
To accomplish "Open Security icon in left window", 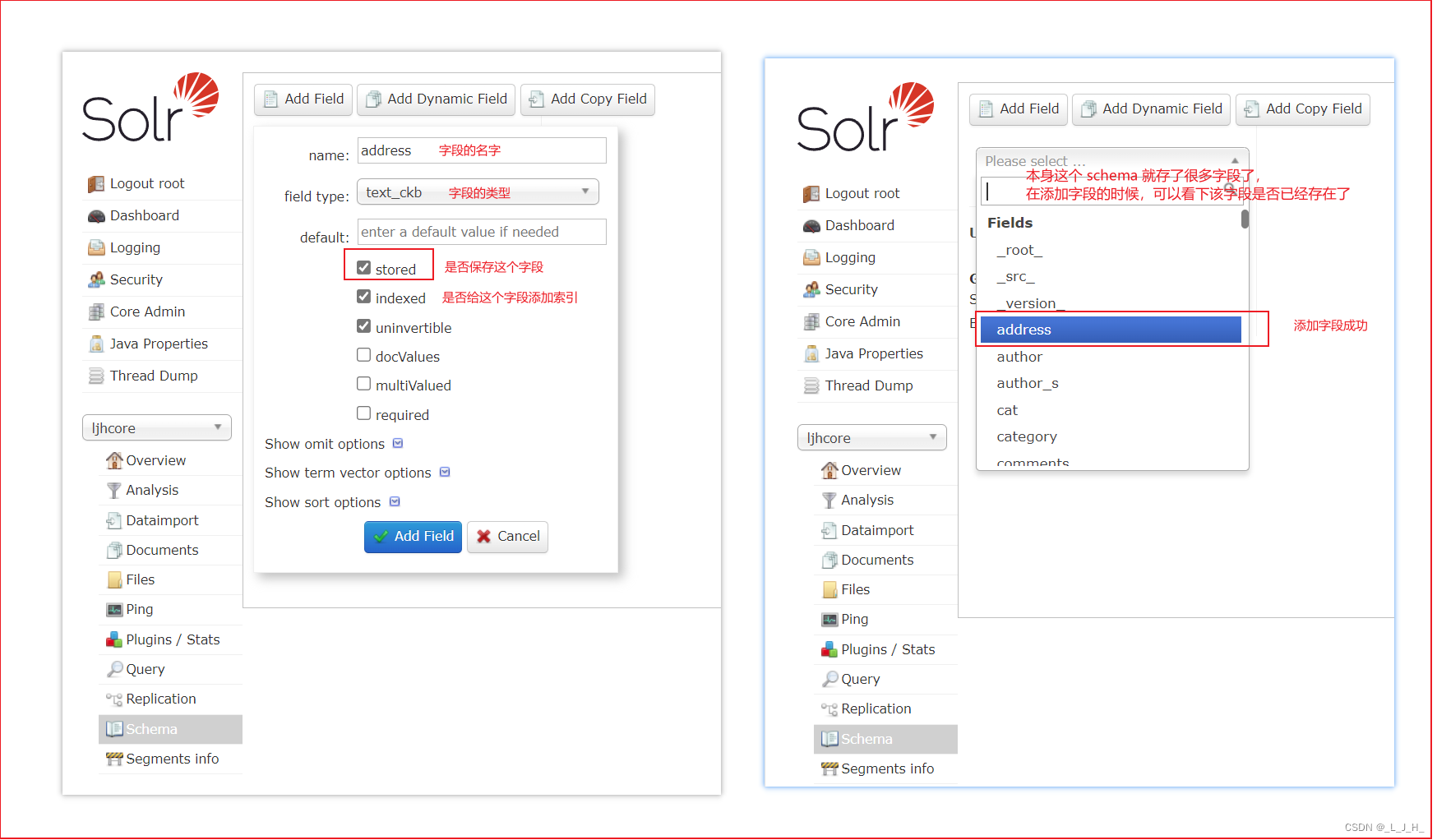I will [96, 280].
